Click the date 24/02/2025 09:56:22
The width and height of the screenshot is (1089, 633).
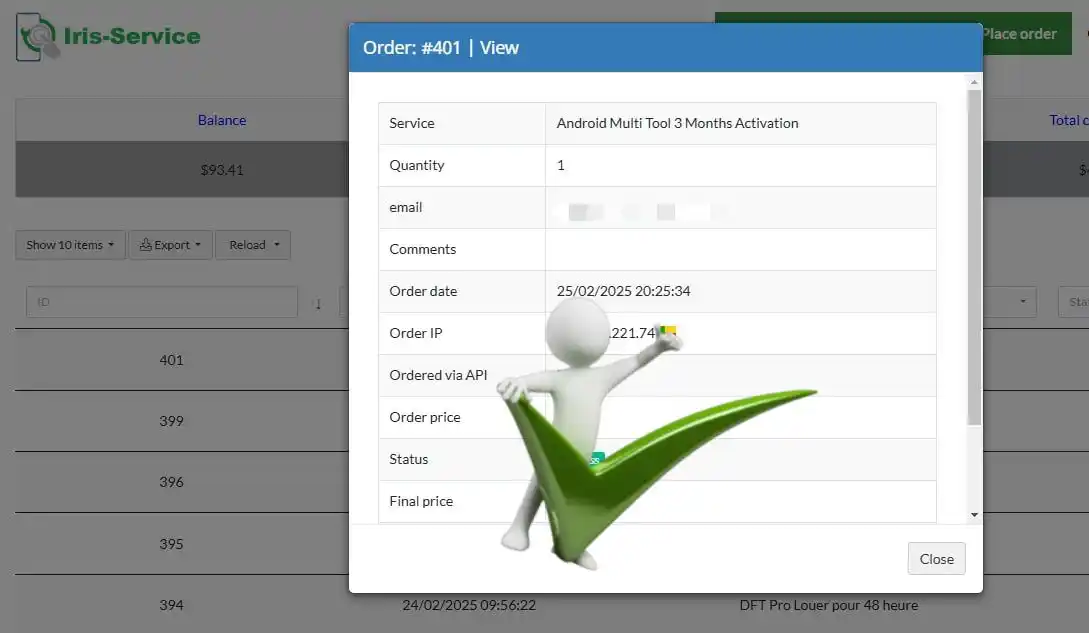(469, 605)
